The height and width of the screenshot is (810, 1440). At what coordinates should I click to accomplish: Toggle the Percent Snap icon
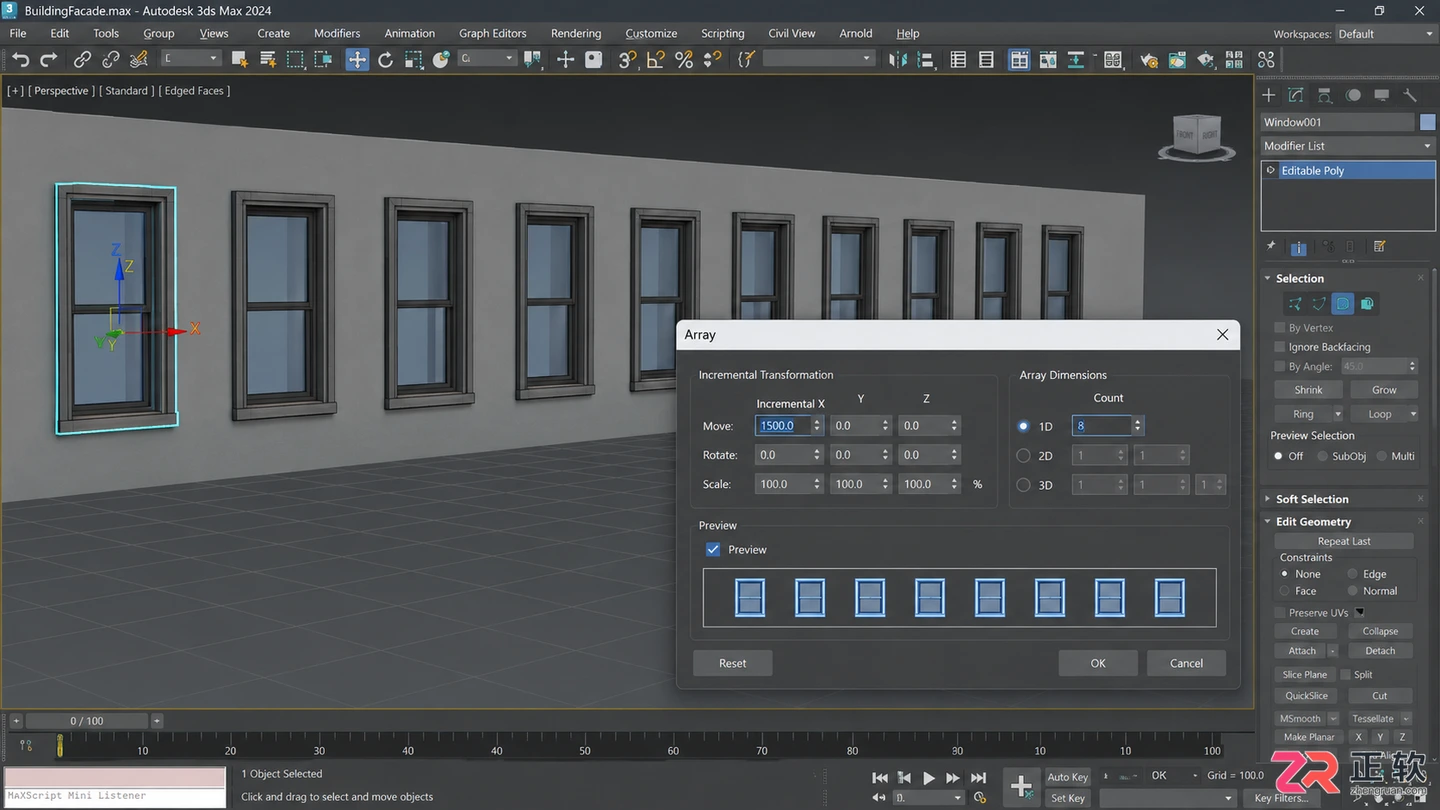pos(684,60)
